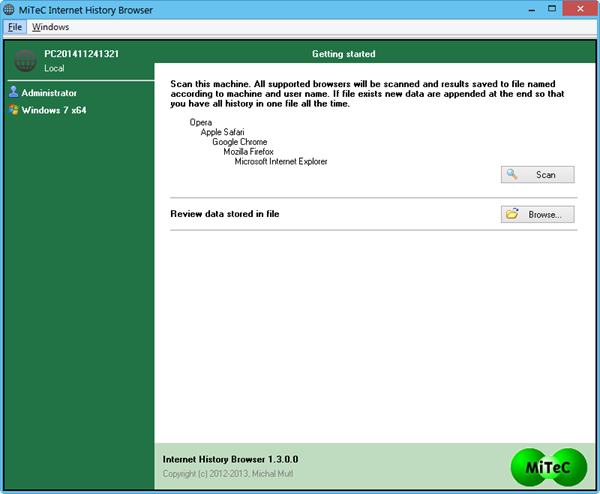600x494 pixels.
Task: Click Opera in the browser list
Action: coord(201,122)
